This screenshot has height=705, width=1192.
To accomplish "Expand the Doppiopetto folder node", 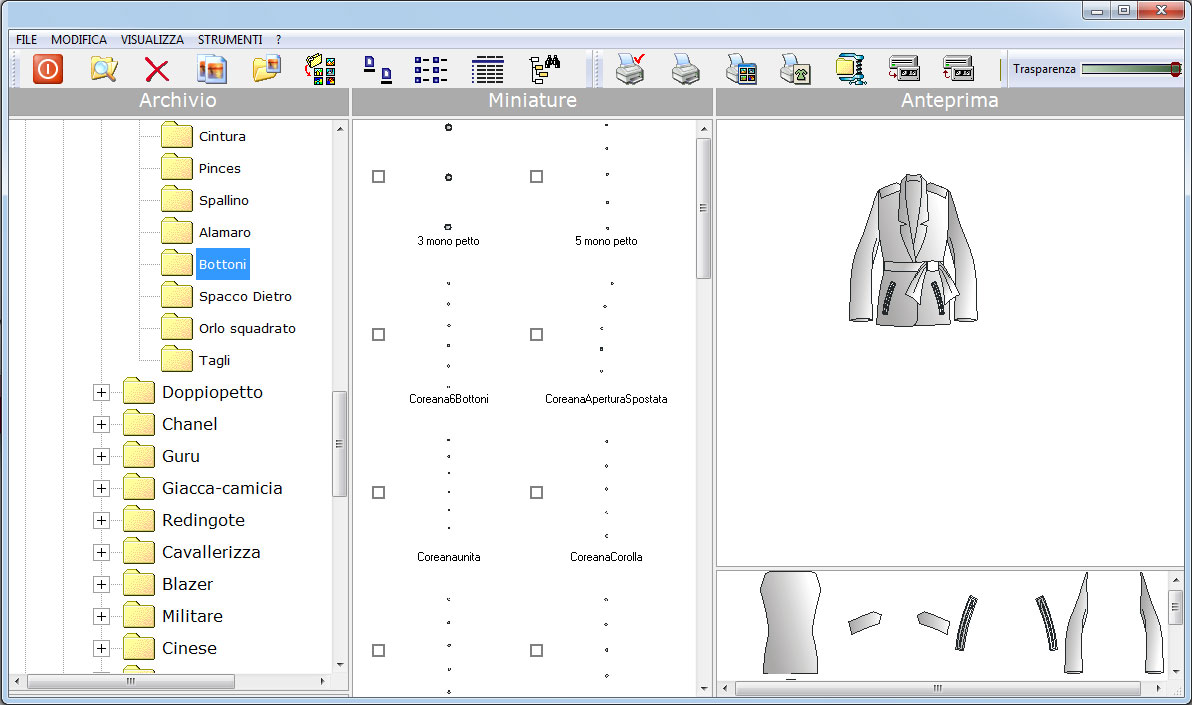I will tap(101, 392).
